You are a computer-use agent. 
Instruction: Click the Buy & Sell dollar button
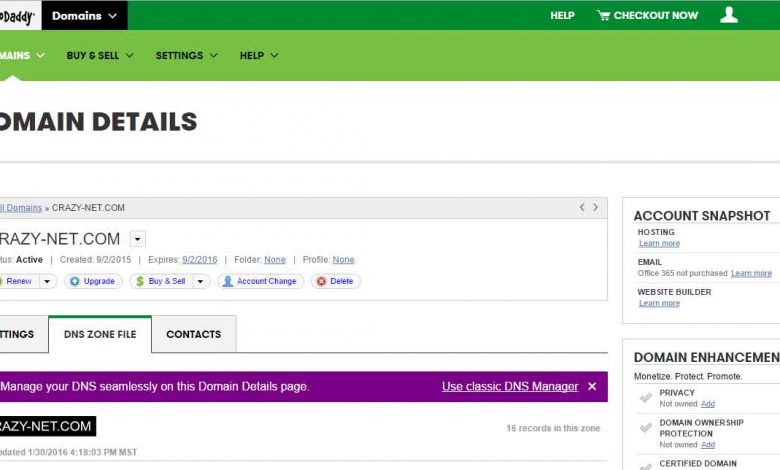[x=161, y=281]
